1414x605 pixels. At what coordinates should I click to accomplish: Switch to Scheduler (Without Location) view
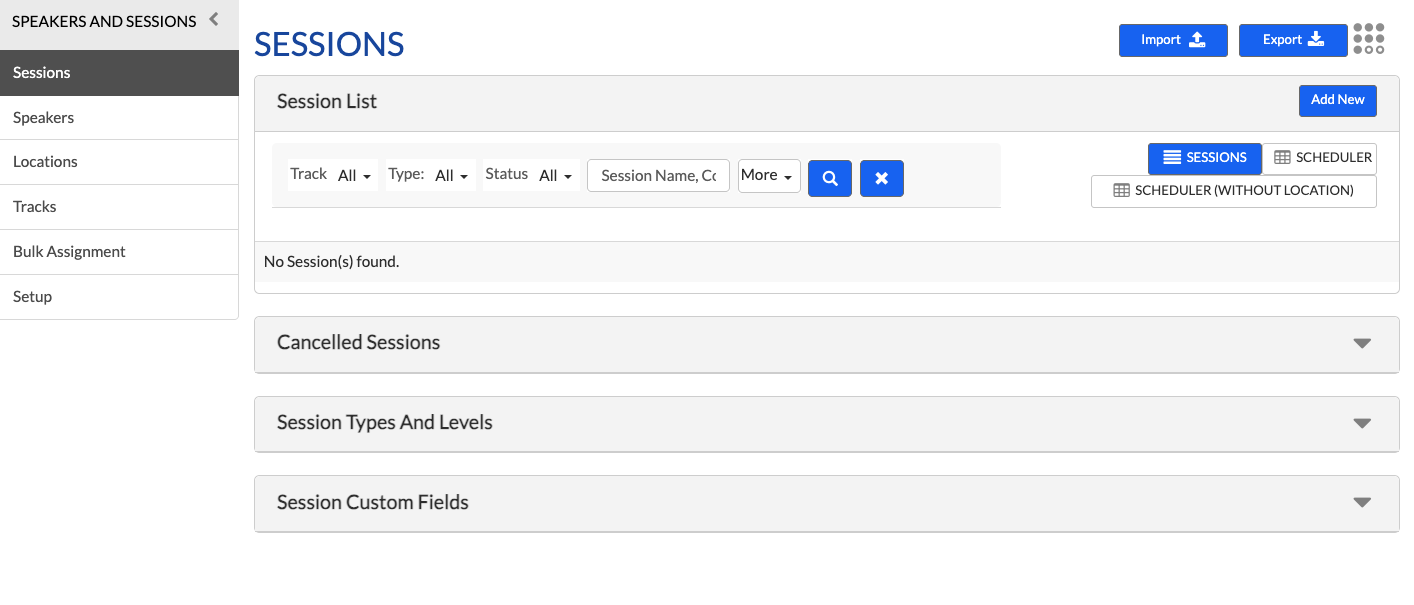(x=1233, y=191)
